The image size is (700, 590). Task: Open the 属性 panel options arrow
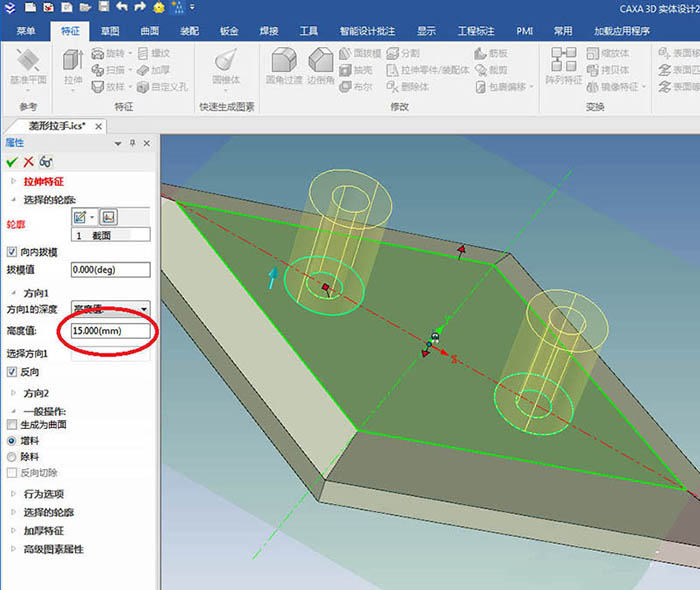tap(118, 144)
